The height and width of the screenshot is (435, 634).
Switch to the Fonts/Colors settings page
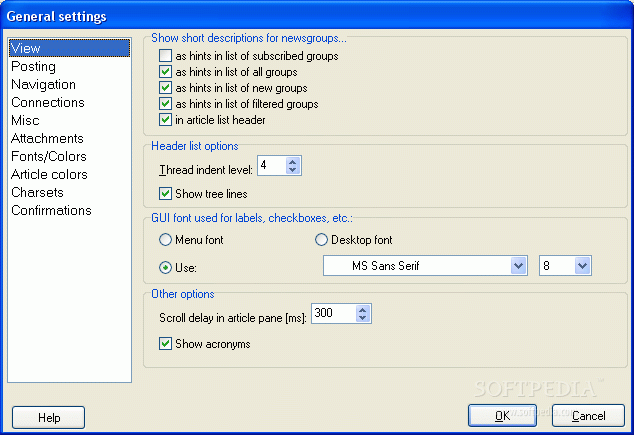[x=49, y=156]
